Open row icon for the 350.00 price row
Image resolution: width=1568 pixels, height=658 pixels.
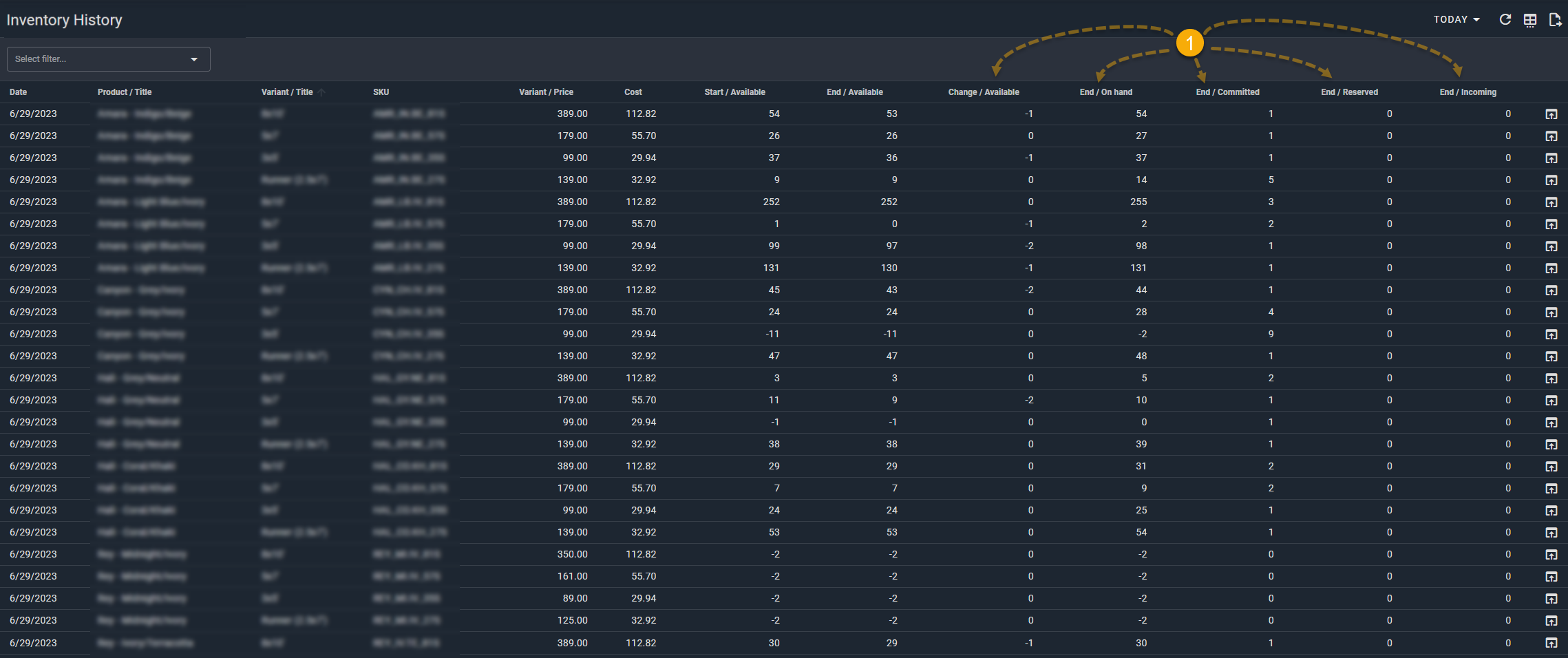[1551, 555]
